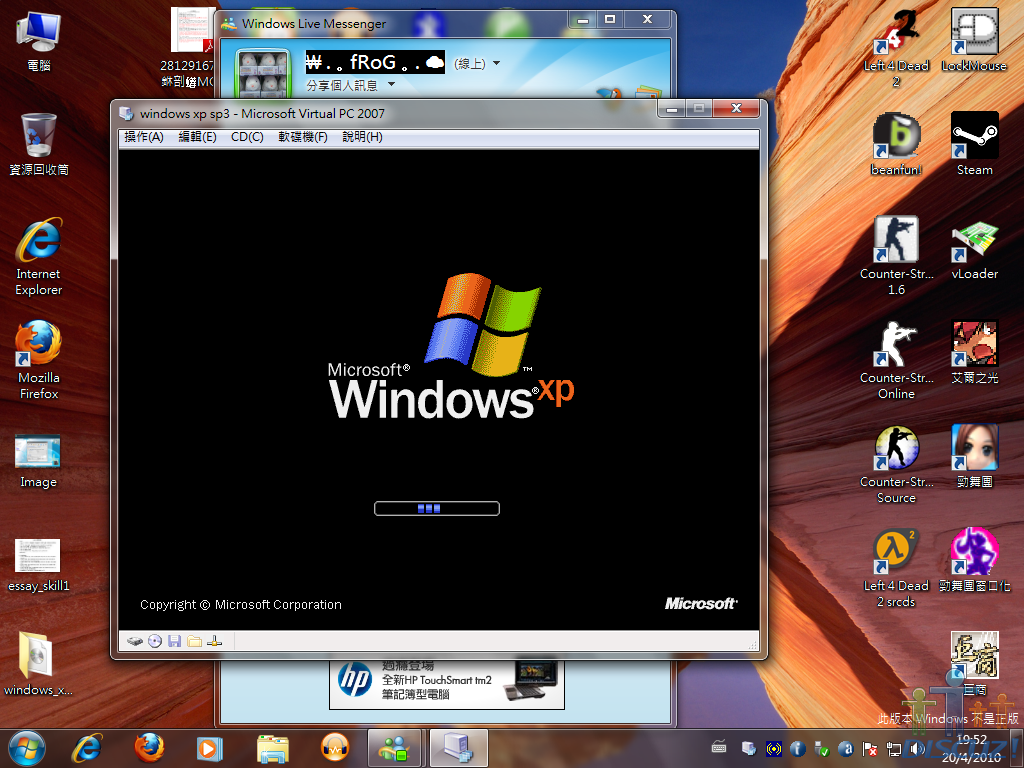
Task: Select the Counter-Strike Online desktop shortcut
Action: point(896,360)
